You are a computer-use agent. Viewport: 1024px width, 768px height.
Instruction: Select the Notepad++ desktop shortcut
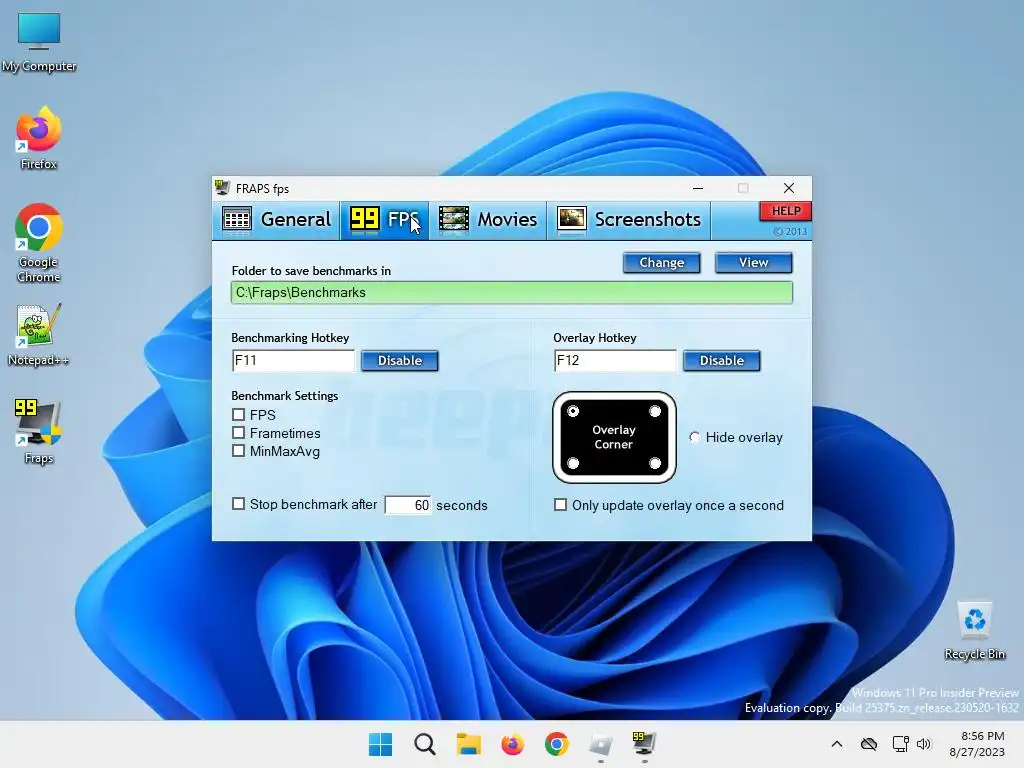pos(39,334)
